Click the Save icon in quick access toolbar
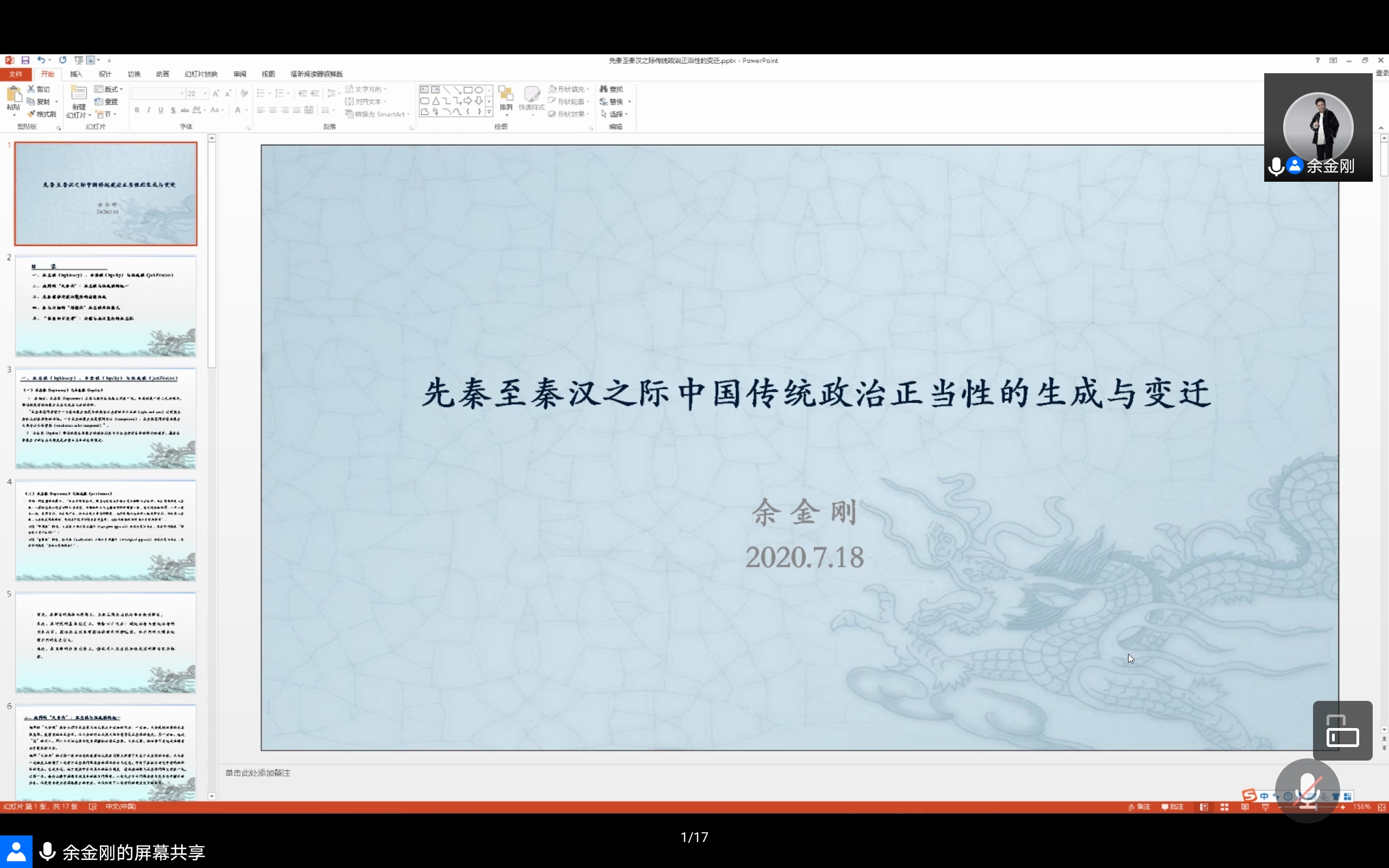The height and width of the screenshot is (868, 1389). tap(26, 60)
